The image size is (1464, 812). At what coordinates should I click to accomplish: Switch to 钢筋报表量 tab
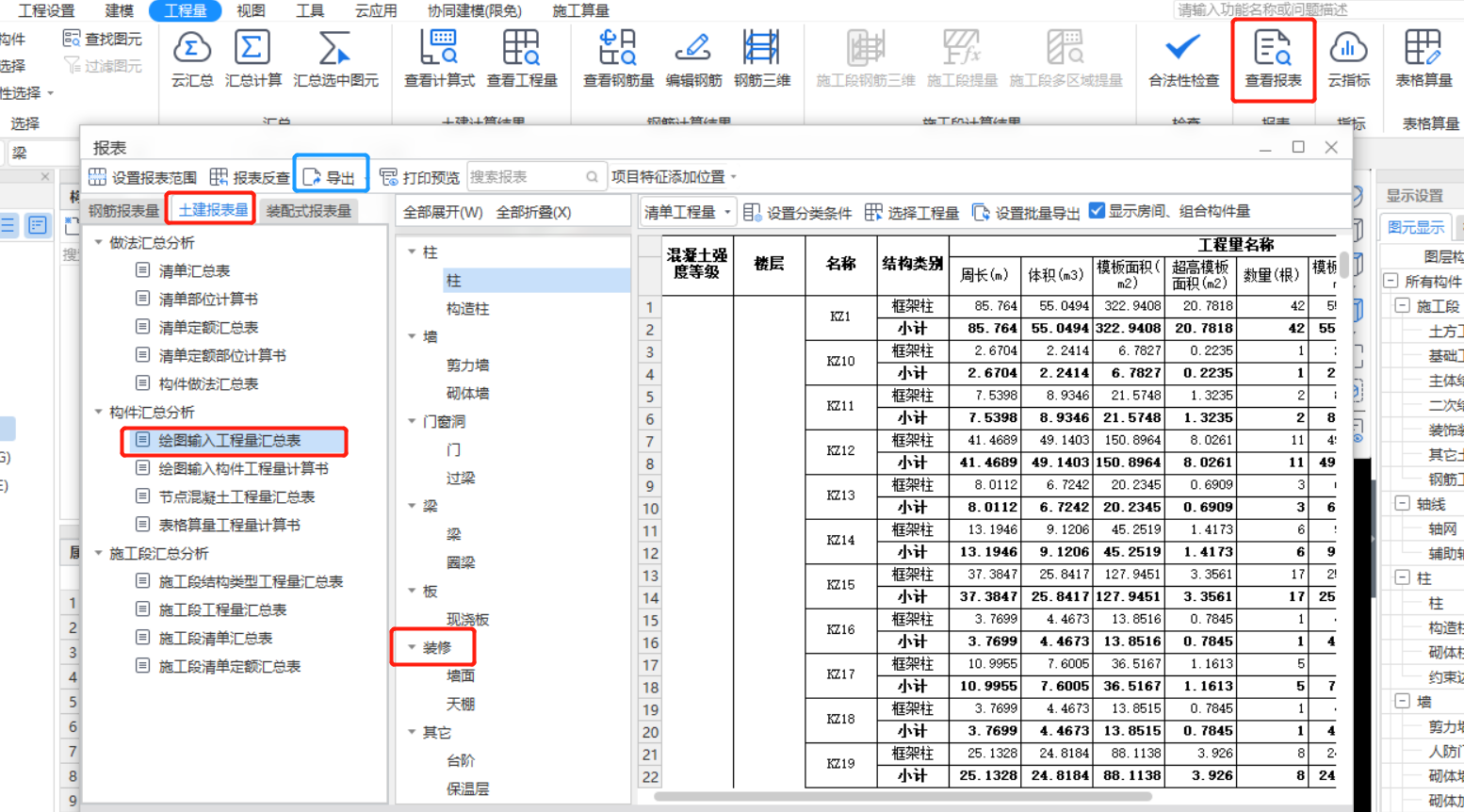point(123,211)
